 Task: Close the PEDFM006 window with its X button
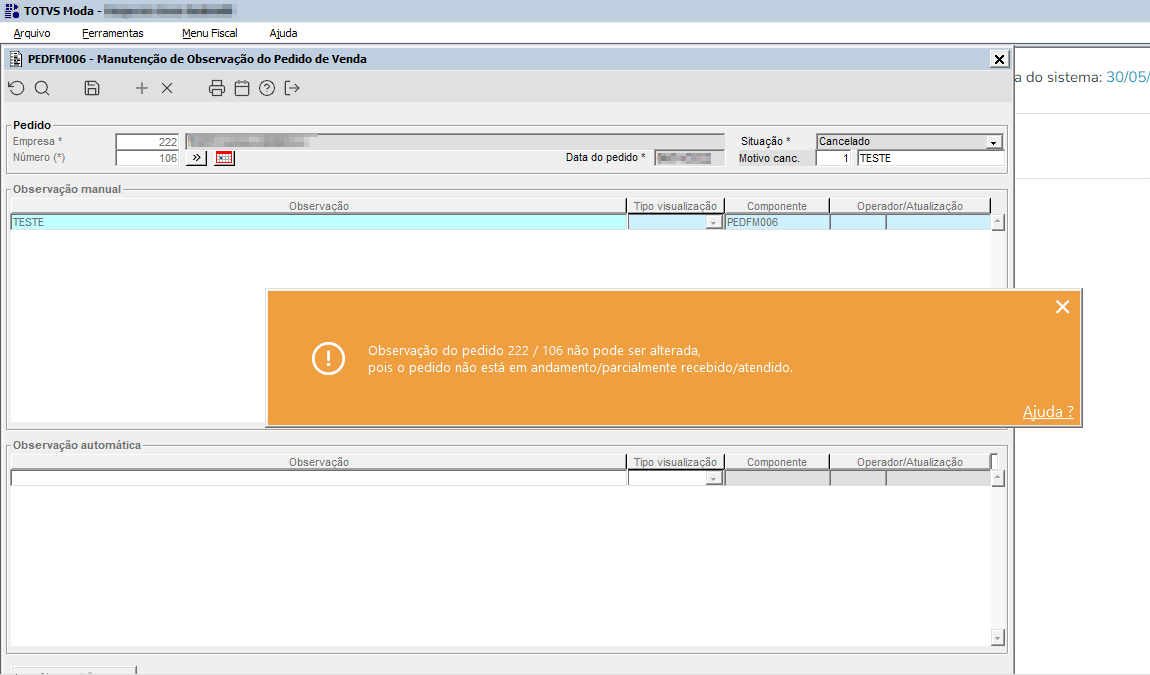click(999, 59)
